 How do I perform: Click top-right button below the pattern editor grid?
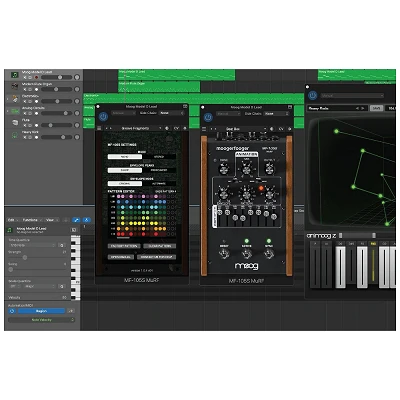pos(160,246)
